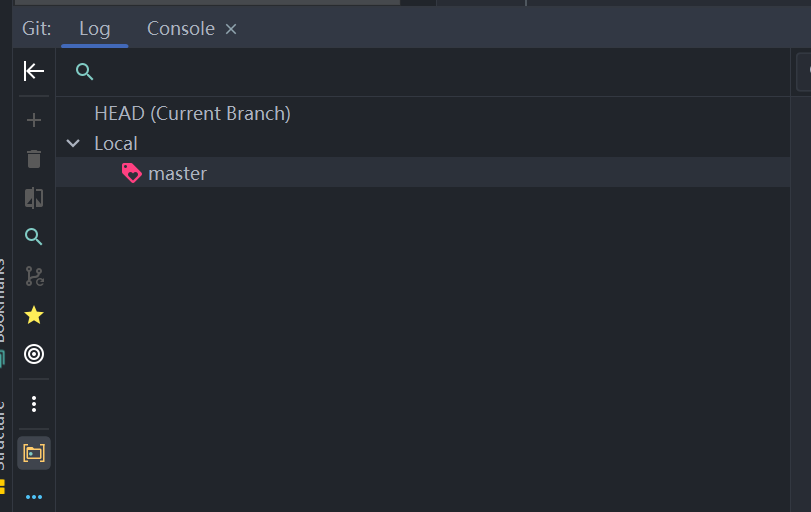This screenshot has width=811, height=512.
Task: Toggle the yellow star favorite marker
Action: click(34, 315)
